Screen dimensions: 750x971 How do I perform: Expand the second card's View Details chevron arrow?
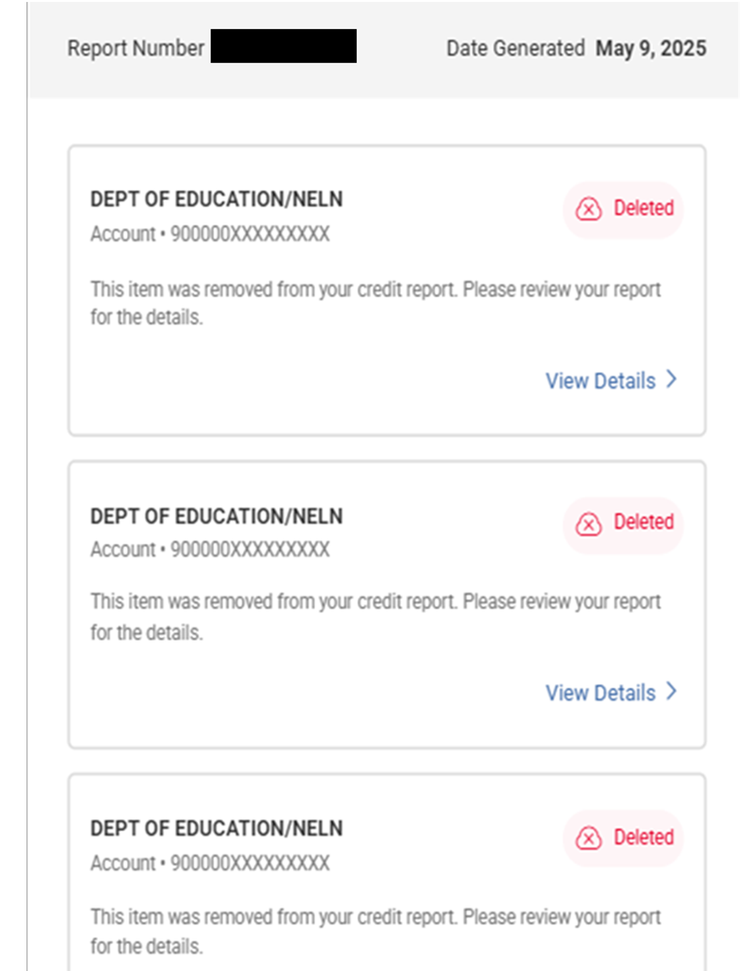tap(672, 692)
